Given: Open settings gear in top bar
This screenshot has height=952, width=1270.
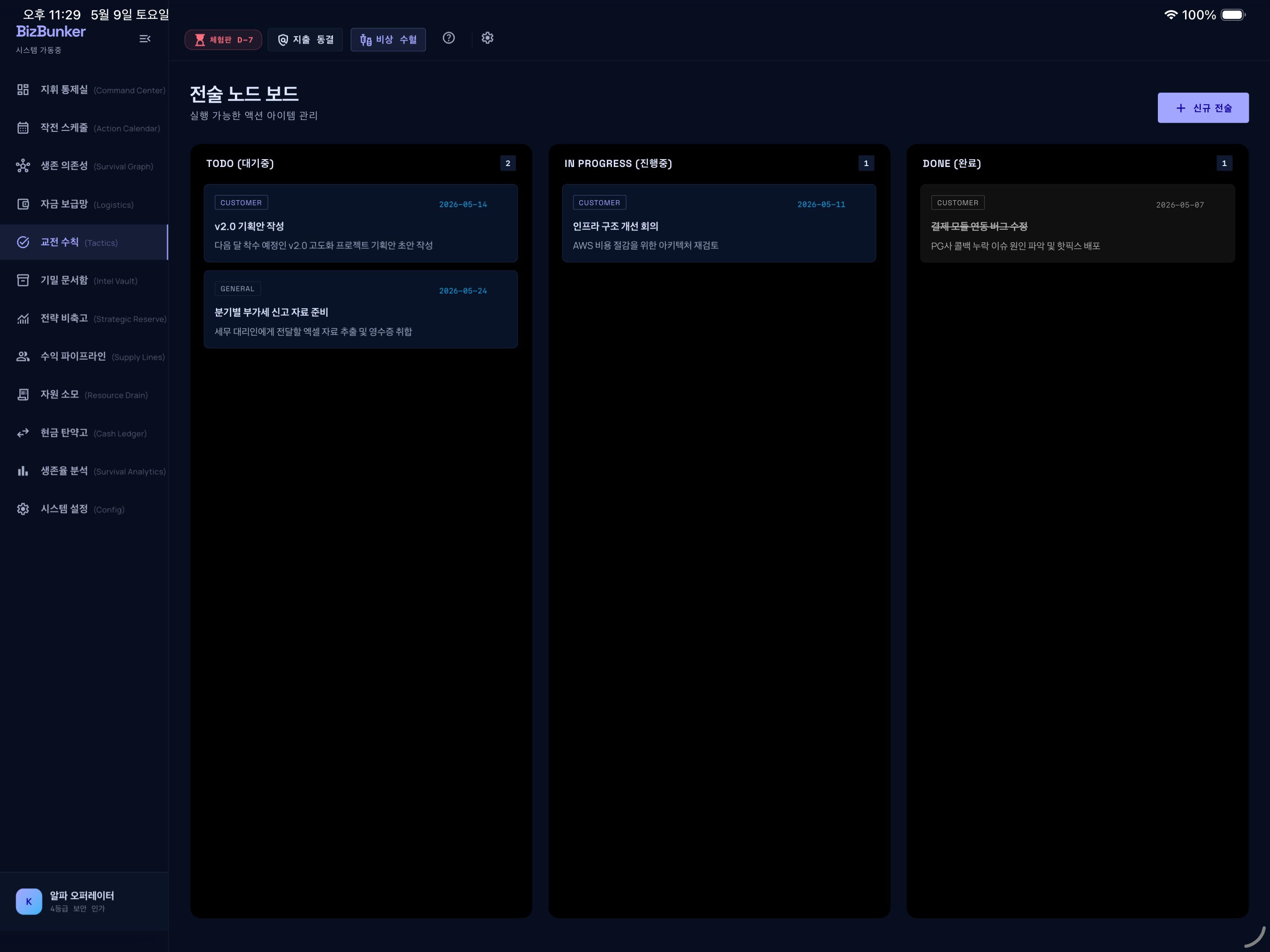Looking at the screenshot, I should [x=487, y=38].
